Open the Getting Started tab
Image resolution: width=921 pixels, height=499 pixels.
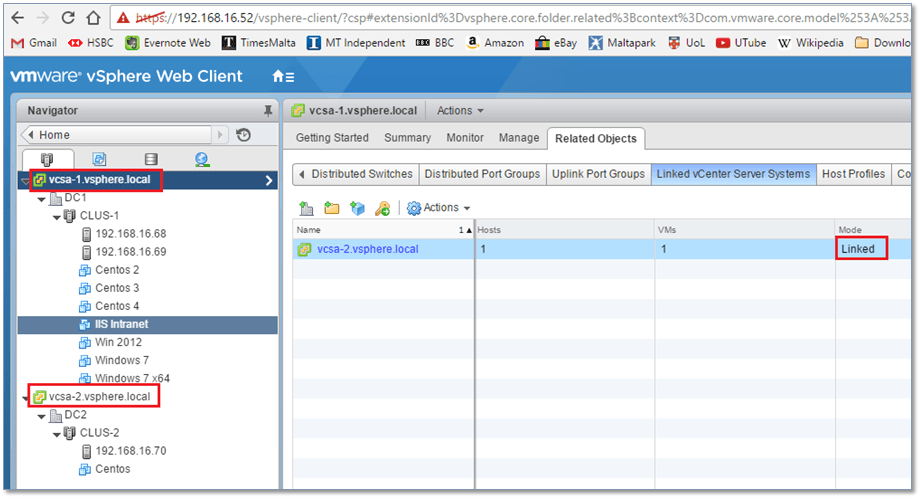332,138
